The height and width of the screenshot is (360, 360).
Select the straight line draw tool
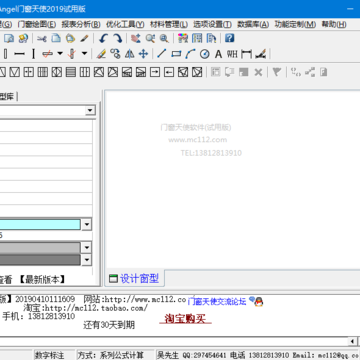[162, 54]
